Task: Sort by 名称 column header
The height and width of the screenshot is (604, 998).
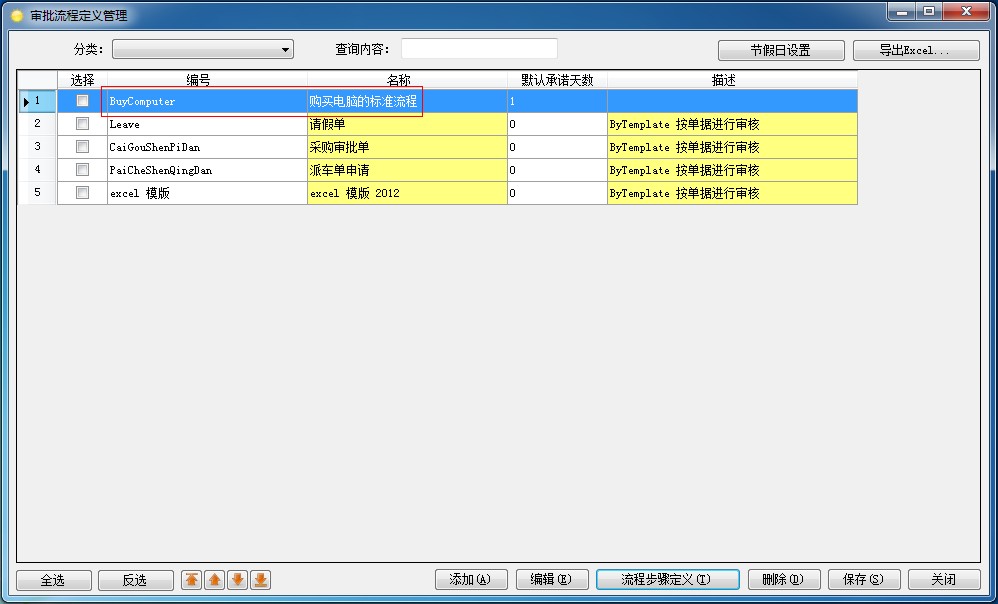Action: (407, 80)
